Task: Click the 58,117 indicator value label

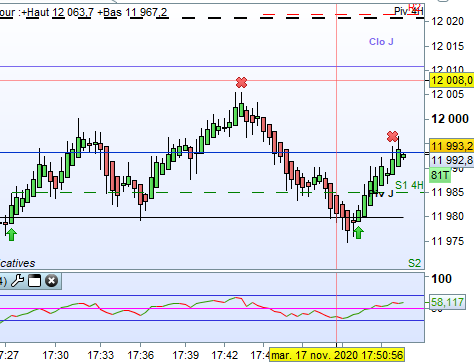Action: click(447, 302)
